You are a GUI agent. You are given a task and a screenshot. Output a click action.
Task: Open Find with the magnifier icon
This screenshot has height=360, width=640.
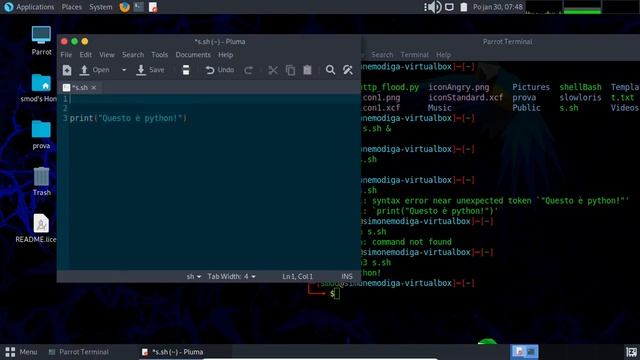pyautogui.click(x=330, y=70)
